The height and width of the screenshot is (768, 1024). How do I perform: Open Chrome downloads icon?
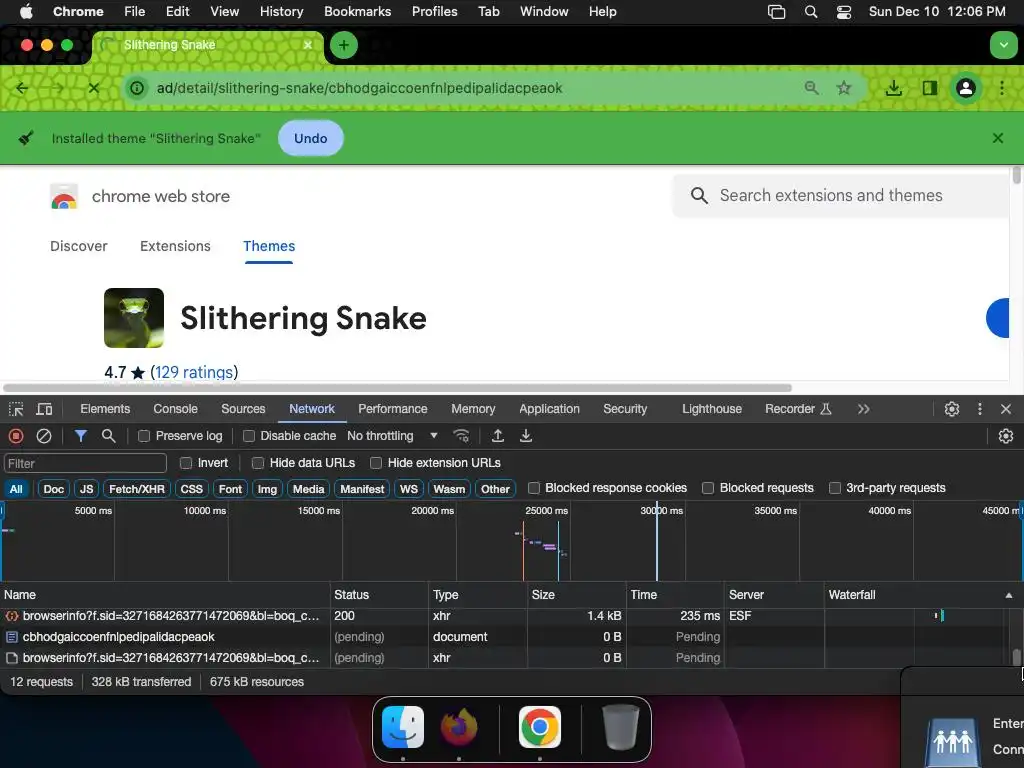point(894,88)
